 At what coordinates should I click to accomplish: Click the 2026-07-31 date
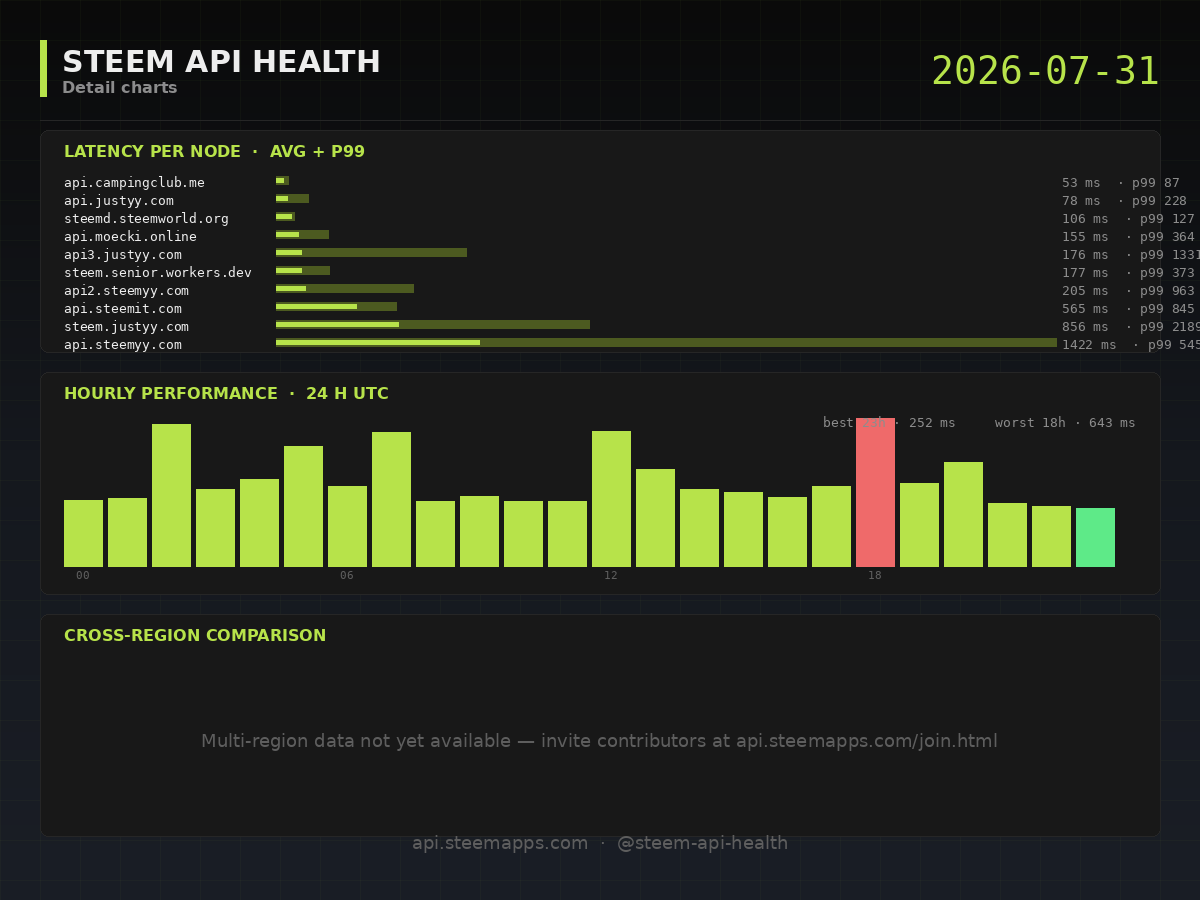click(x=1045, y=72)
